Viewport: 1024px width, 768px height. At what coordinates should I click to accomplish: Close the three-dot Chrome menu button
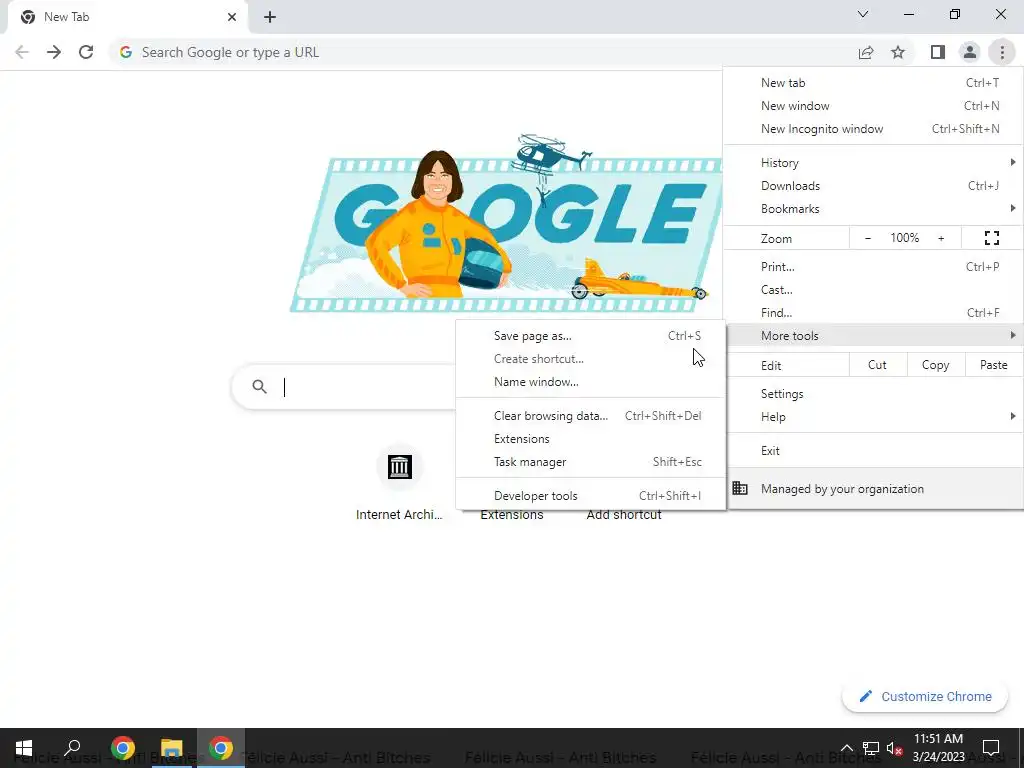point(1002,52)
